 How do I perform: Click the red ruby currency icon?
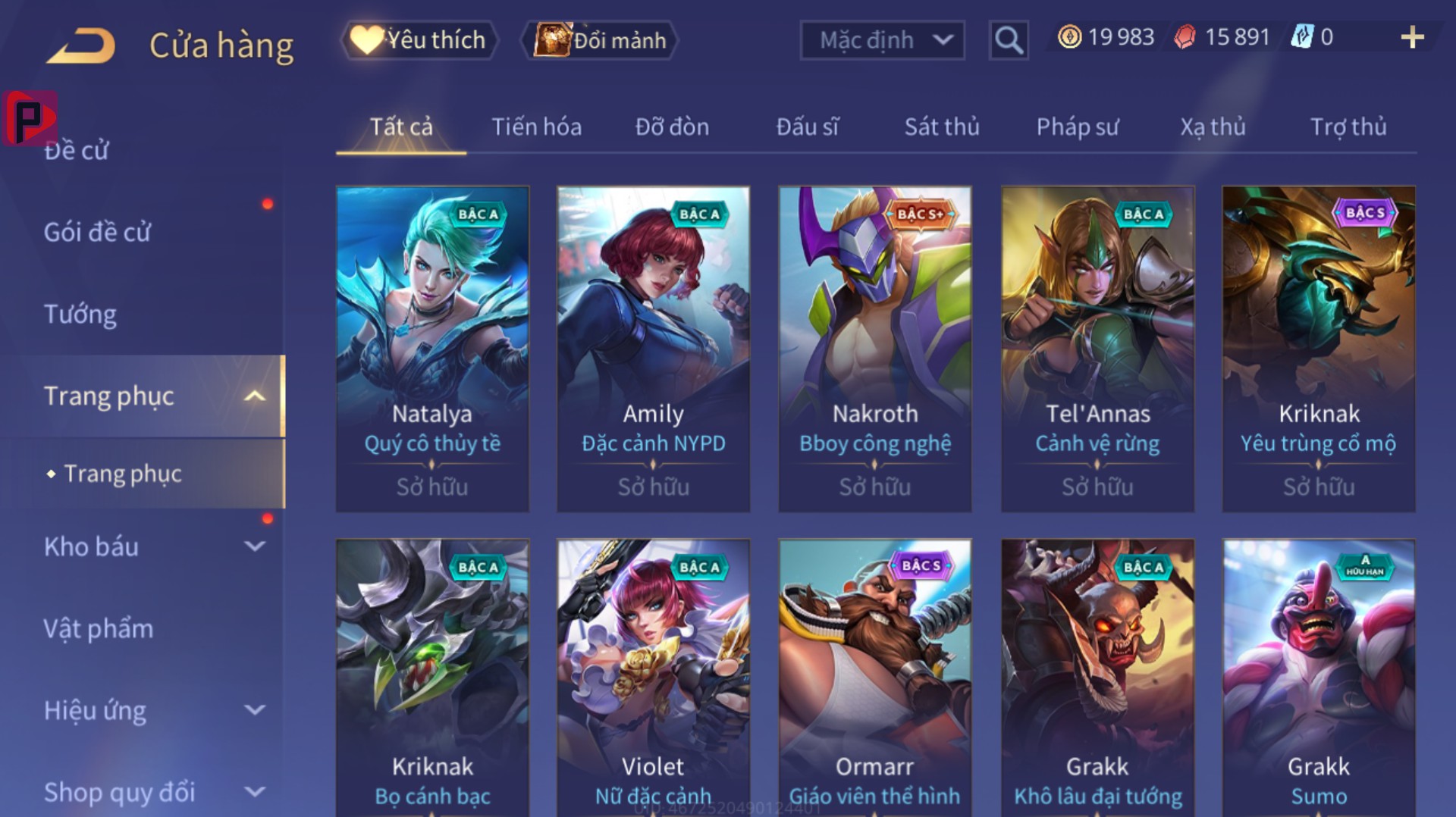(1185, 37)
